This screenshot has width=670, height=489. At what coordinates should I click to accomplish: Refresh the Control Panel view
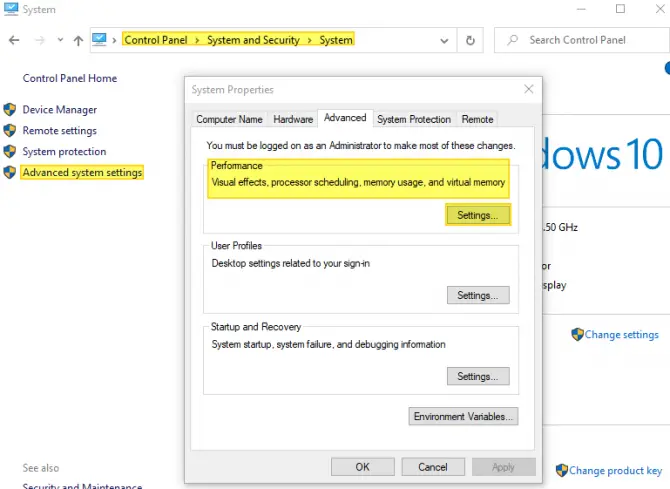(x=470, y=40)
